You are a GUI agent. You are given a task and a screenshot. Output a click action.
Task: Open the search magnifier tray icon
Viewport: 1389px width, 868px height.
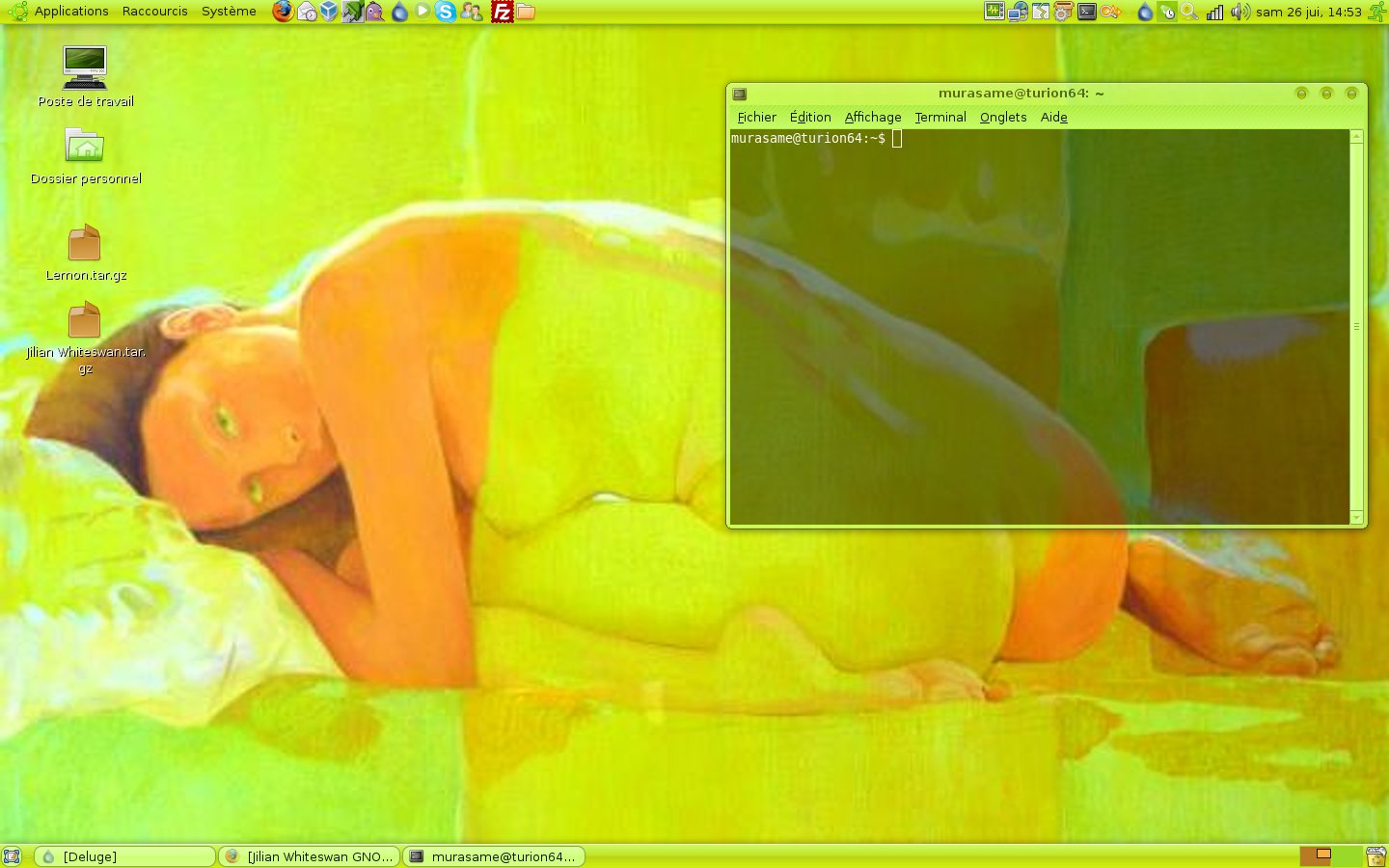[1190, 12]
